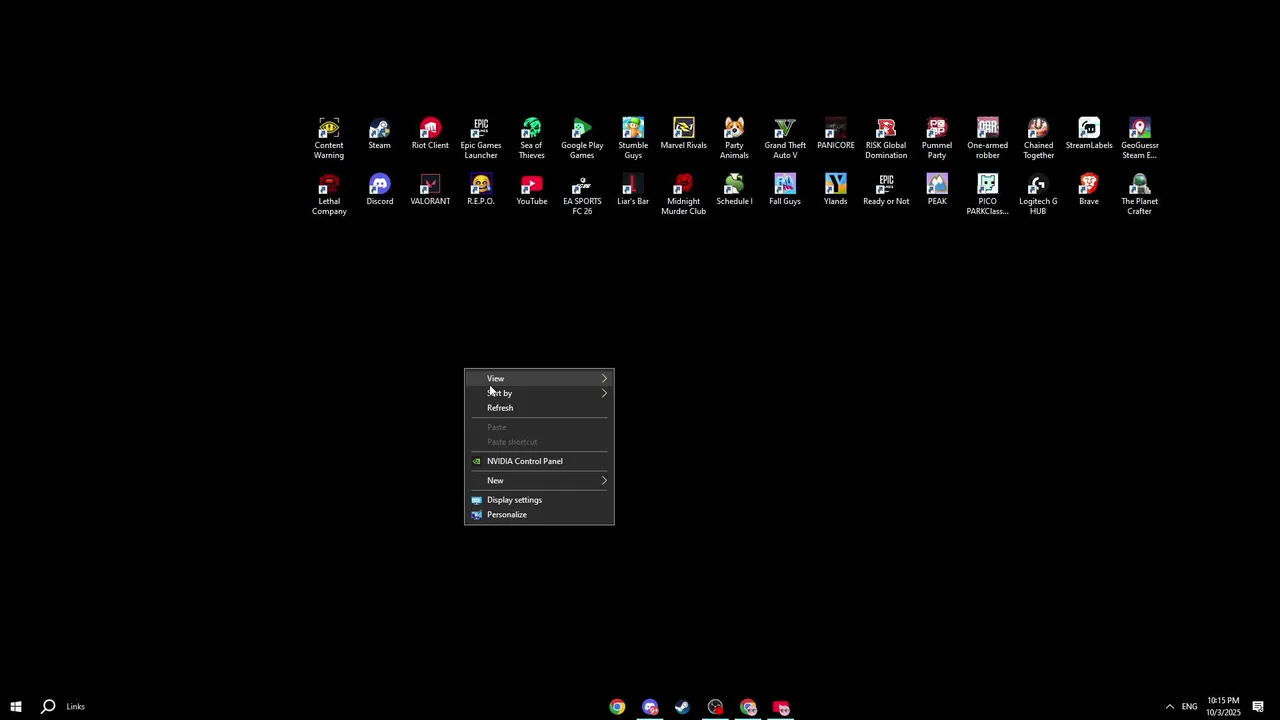Select the Lethal Company shortcut
Image resolution: width=1280 pixels, height=720 pixels.
tap(329, 195)
